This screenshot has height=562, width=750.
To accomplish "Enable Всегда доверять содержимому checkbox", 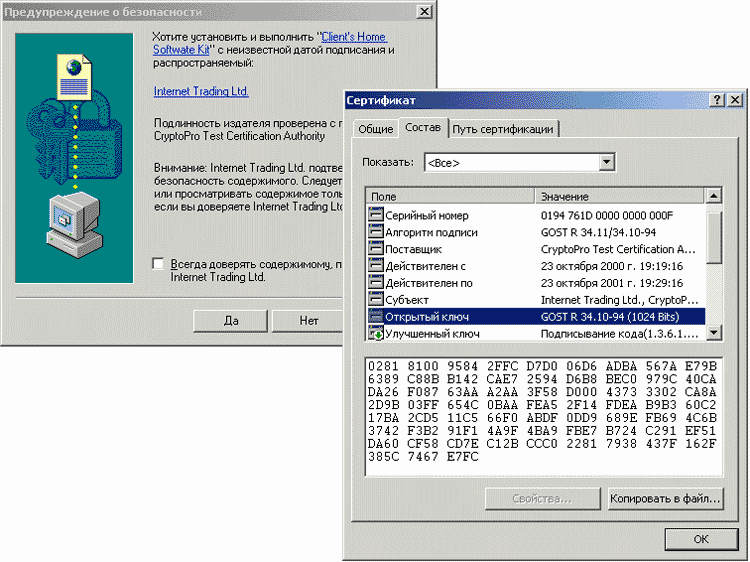I will point(158,264).
